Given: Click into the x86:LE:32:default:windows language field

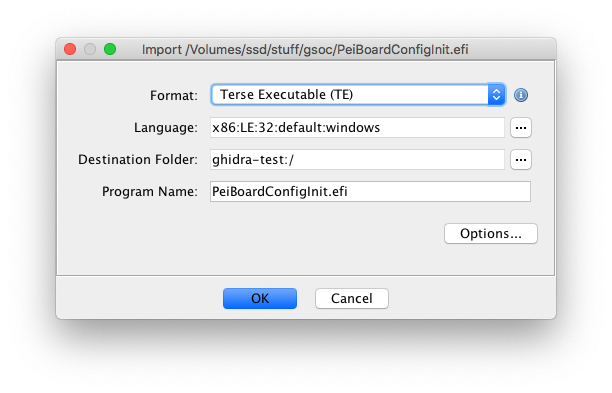Looking at the screenshot, I should click(x=357, y=128).
